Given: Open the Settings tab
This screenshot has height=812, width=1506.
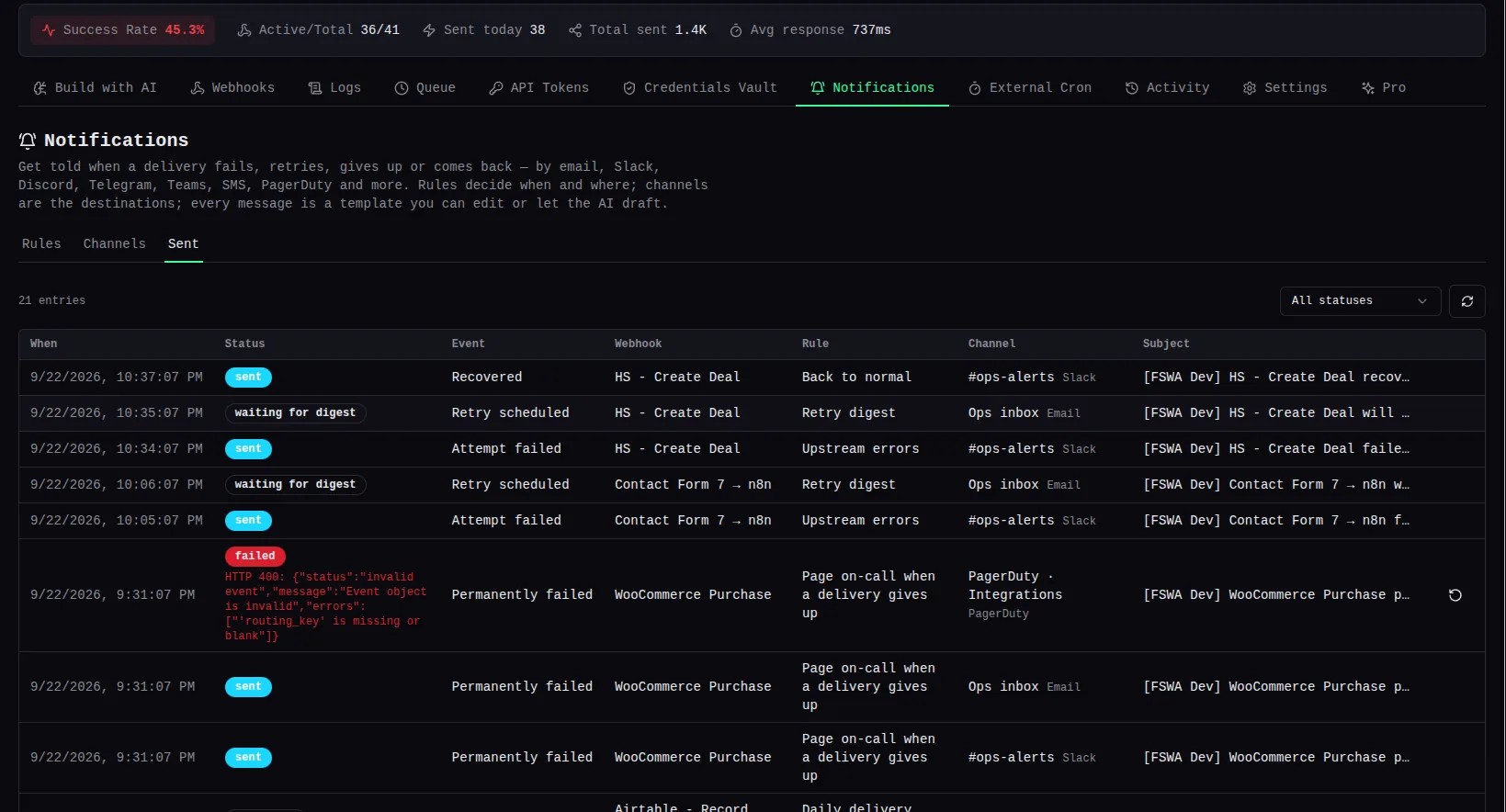Looking at the screenshot, I should coord(1285,88).
